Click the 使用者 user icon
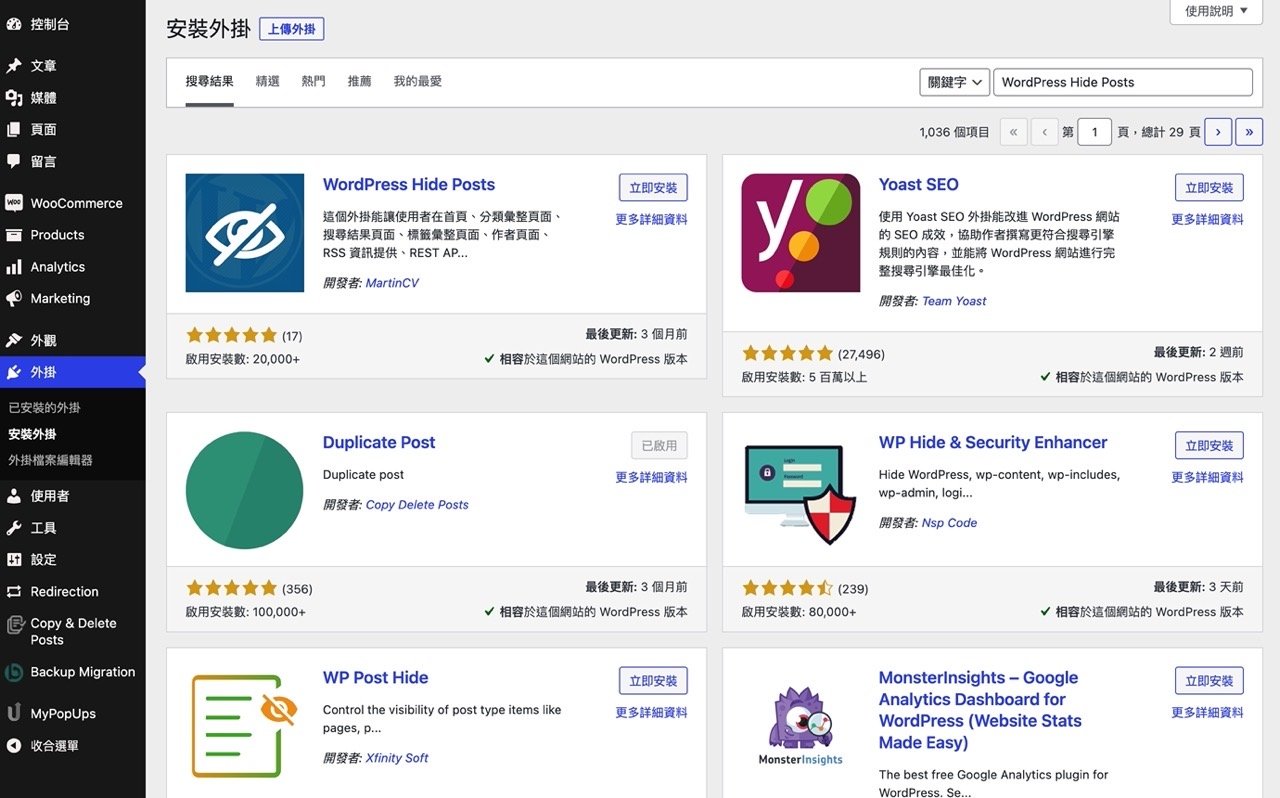1280x798 pixels. (14, 496)
